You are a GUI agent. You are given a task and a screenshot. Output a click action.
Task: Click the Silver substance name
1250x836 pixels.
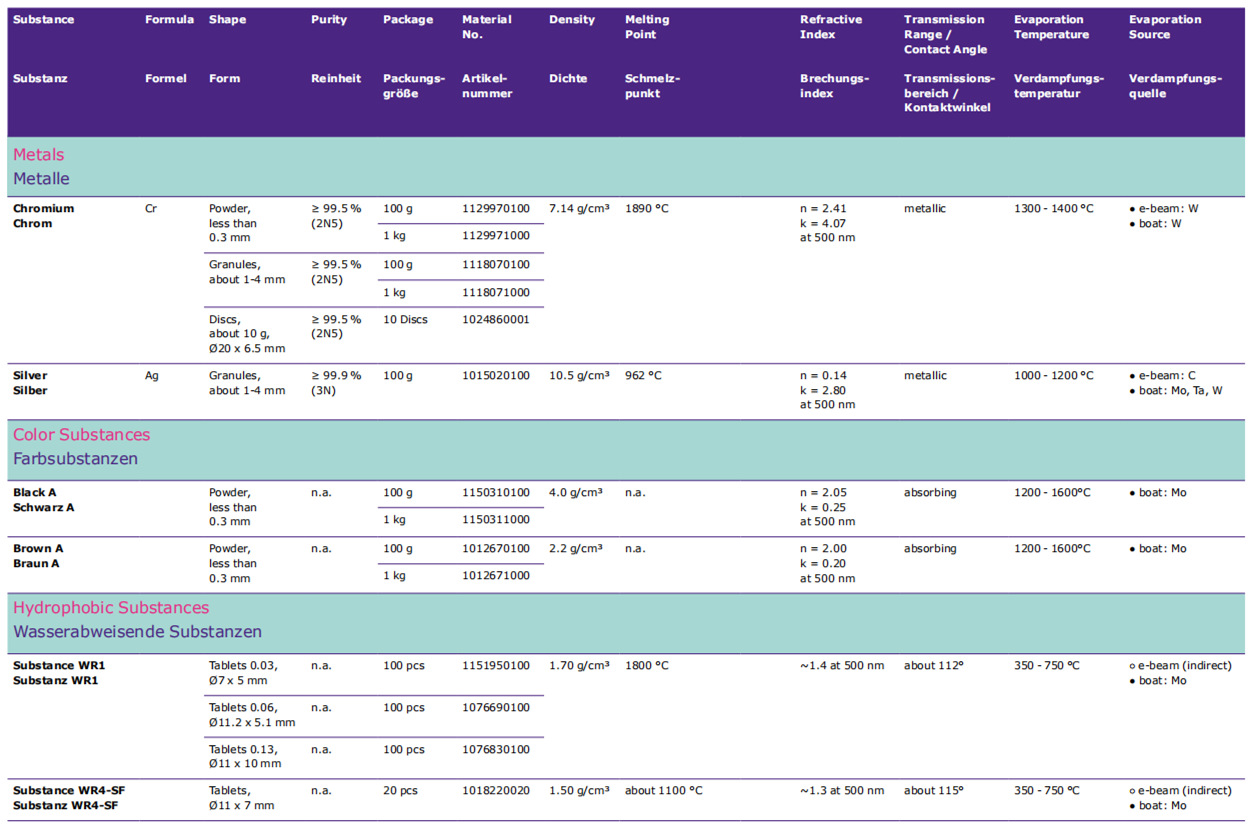30,376
